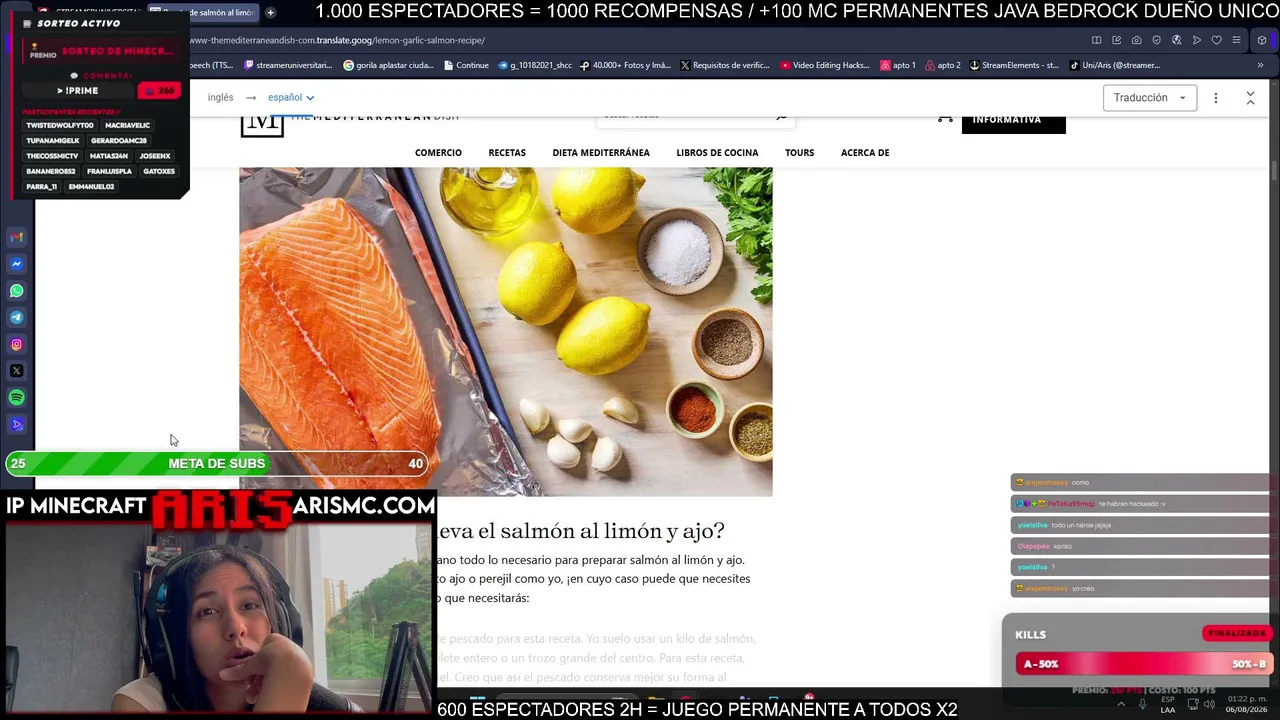Select the salmón al limón recipe tab
Image resolution: width=1280 pixels, height=720 pixels.
click(x=204, y=13)
